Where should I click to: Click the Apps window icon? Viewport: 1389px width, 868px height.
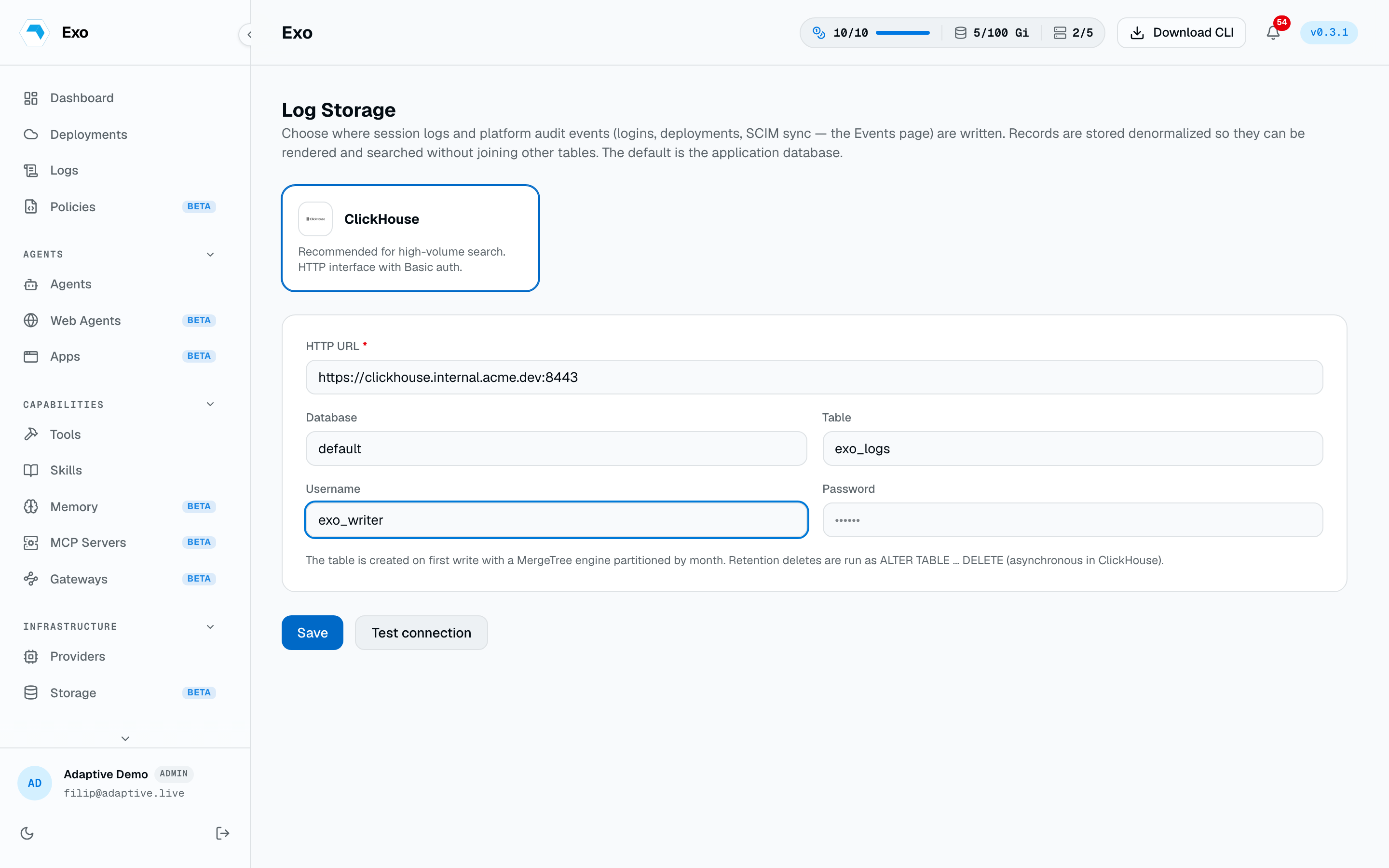click(31, 356)
